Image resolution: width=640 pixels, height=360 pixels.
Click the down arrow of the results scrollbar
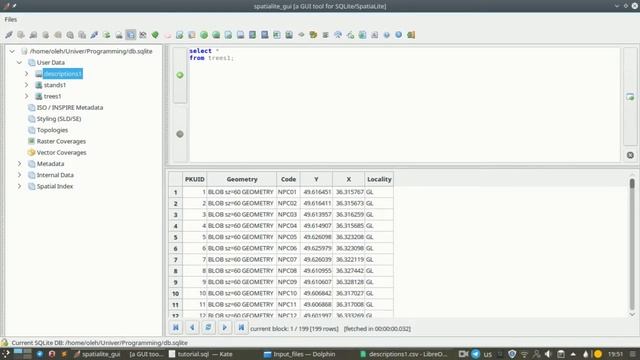[x=632, y=315]
